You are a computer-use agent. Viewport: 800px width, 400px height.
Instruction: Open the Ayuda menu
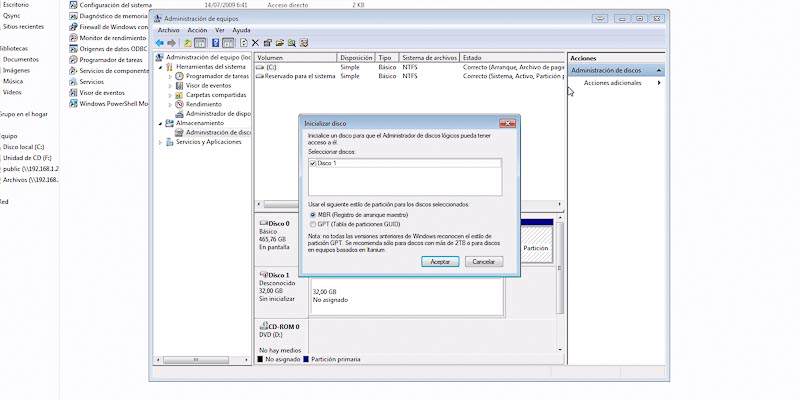point(241,30)
